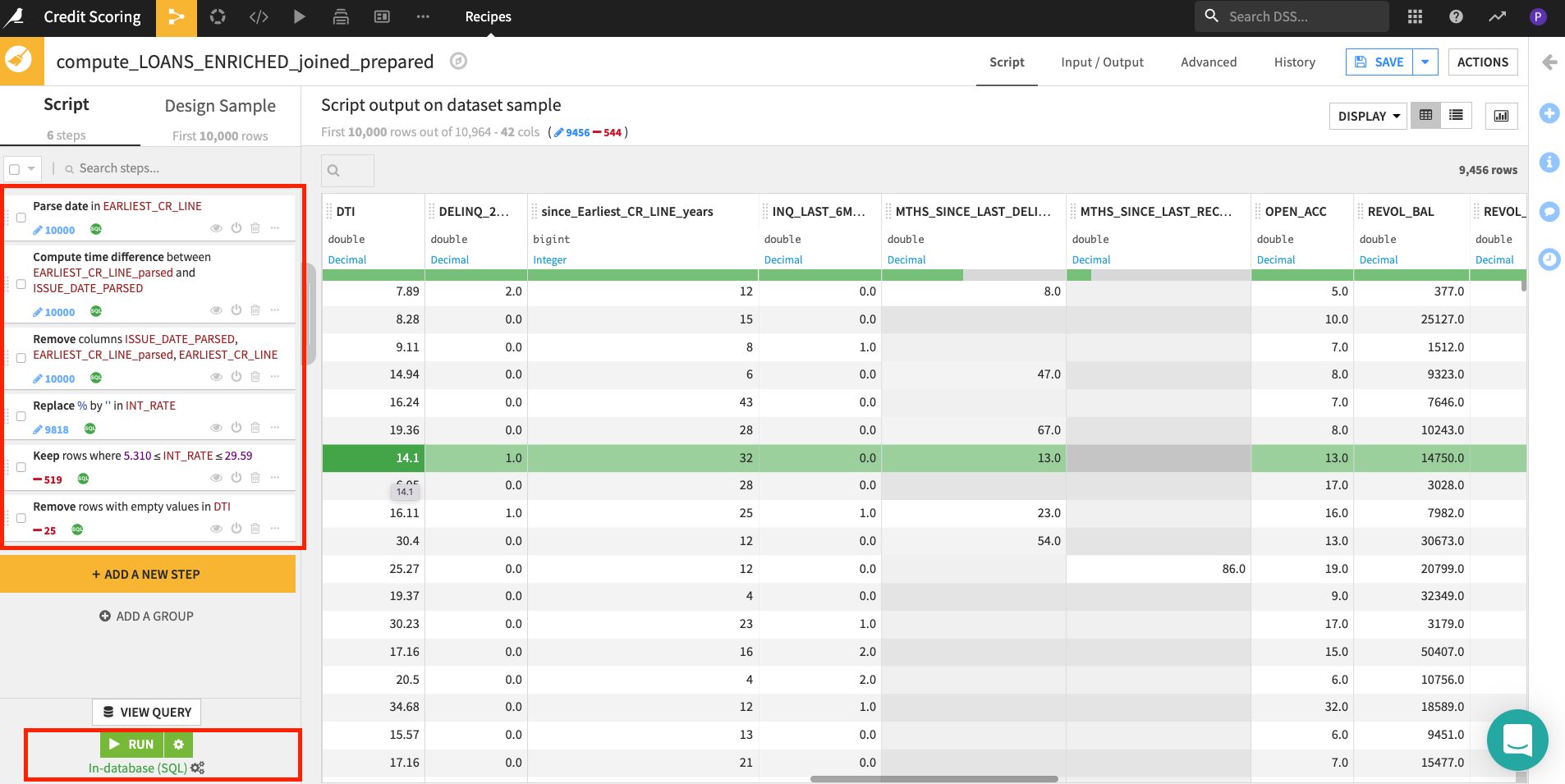Expand the DISPLAY dropdown
This screenshot has width=1565, height=784.
1368,117
